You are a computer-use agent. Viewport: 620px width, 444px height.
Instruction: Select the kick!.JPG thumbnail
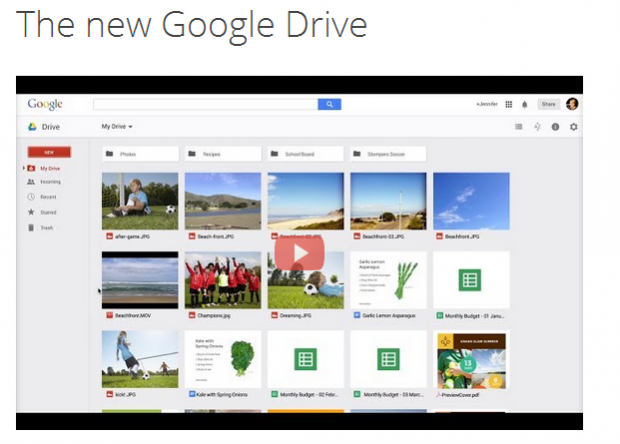pyautogui.click(x=140, y=359)
